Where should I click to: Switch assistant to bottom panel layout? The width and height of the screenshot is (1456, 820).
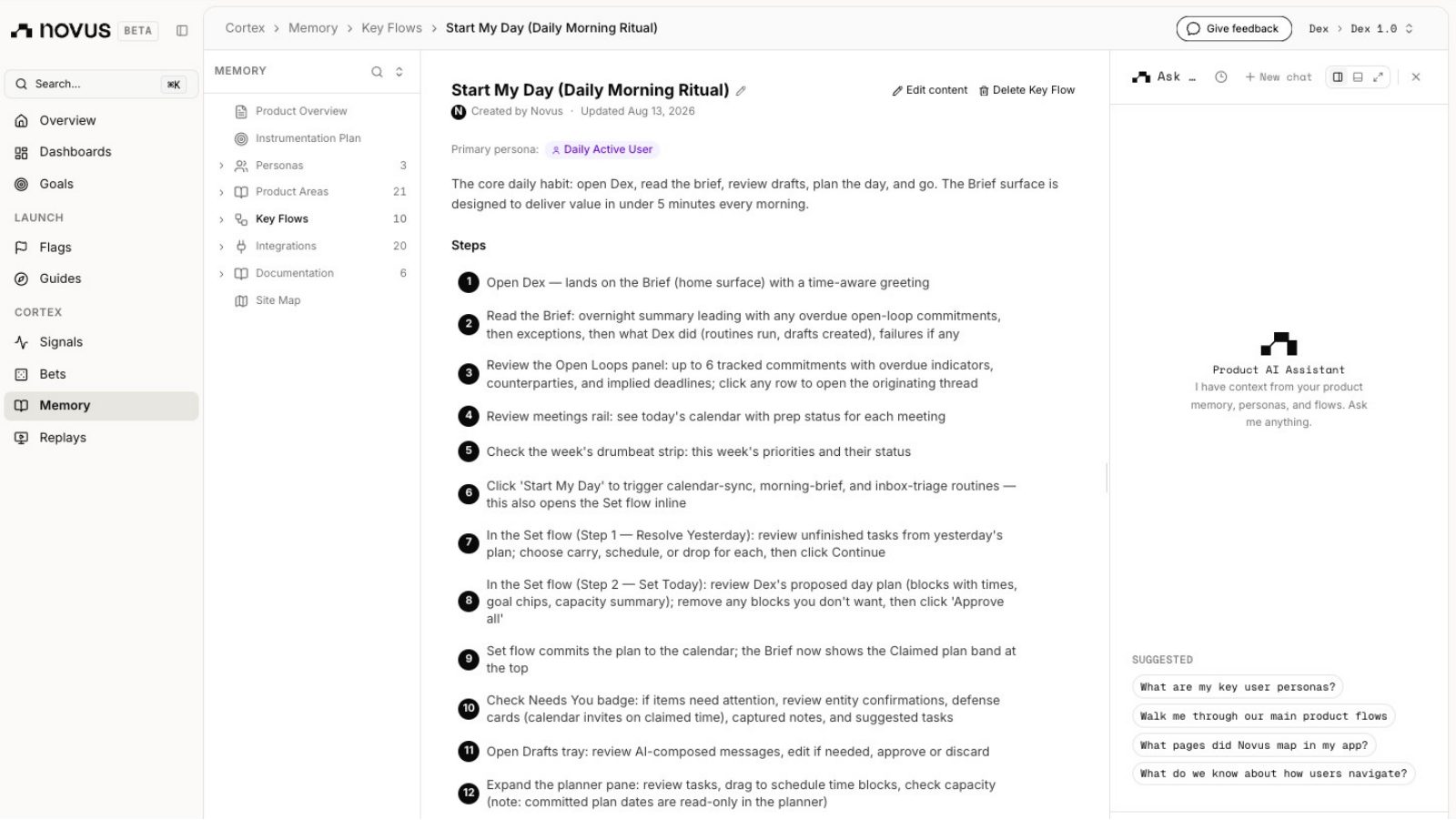pos(1358,77)
